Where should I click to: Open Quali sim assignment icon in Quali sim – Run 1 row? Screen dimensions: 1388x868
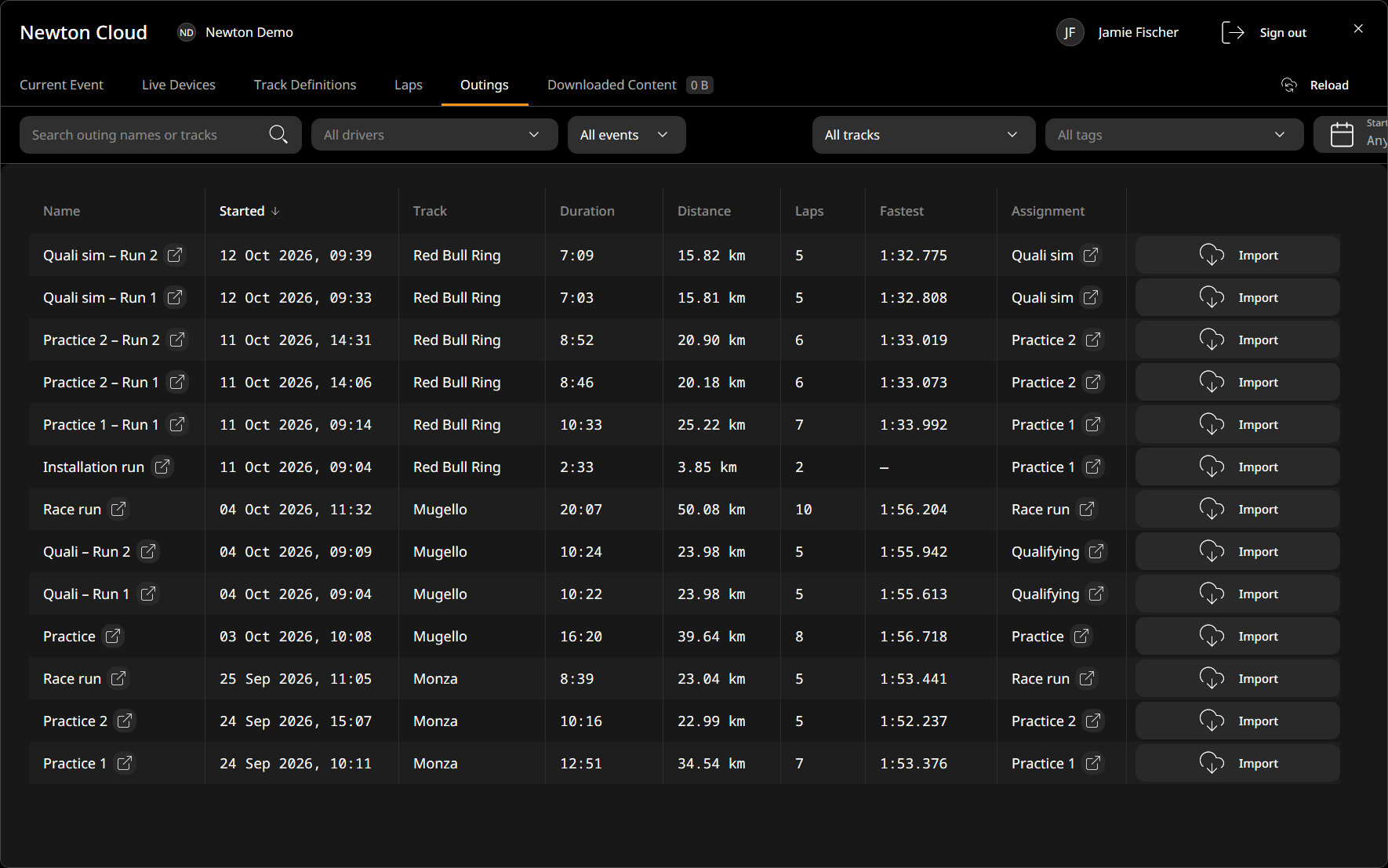tap(1090, 298)
